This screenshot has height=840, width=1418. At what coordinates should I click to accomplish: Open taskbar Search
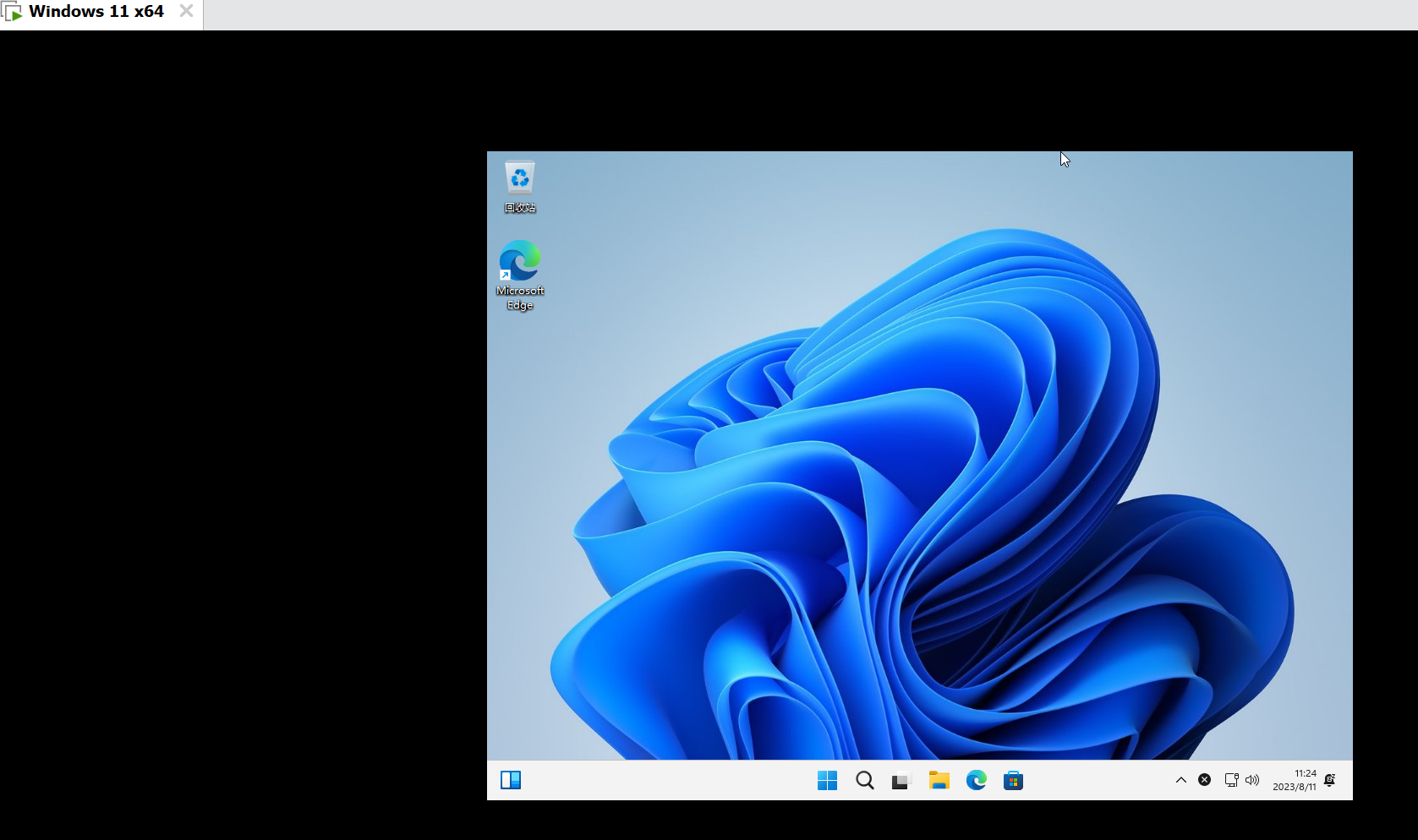pos(864,780)
